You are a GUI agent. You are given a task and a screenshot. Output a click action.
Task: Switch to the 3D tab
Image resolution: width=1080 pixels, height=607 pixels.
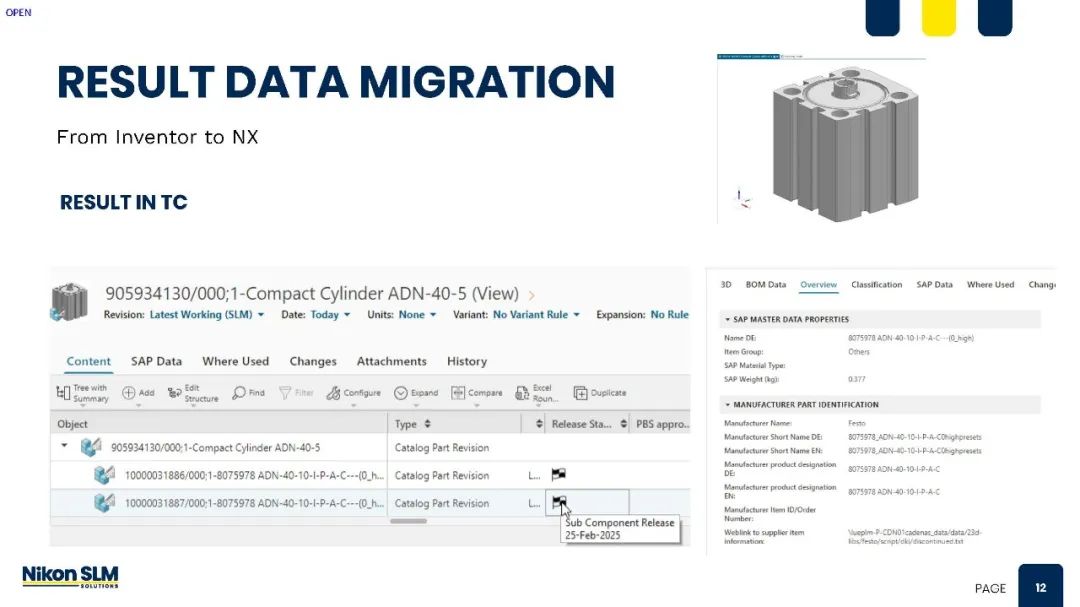[726, 285]
